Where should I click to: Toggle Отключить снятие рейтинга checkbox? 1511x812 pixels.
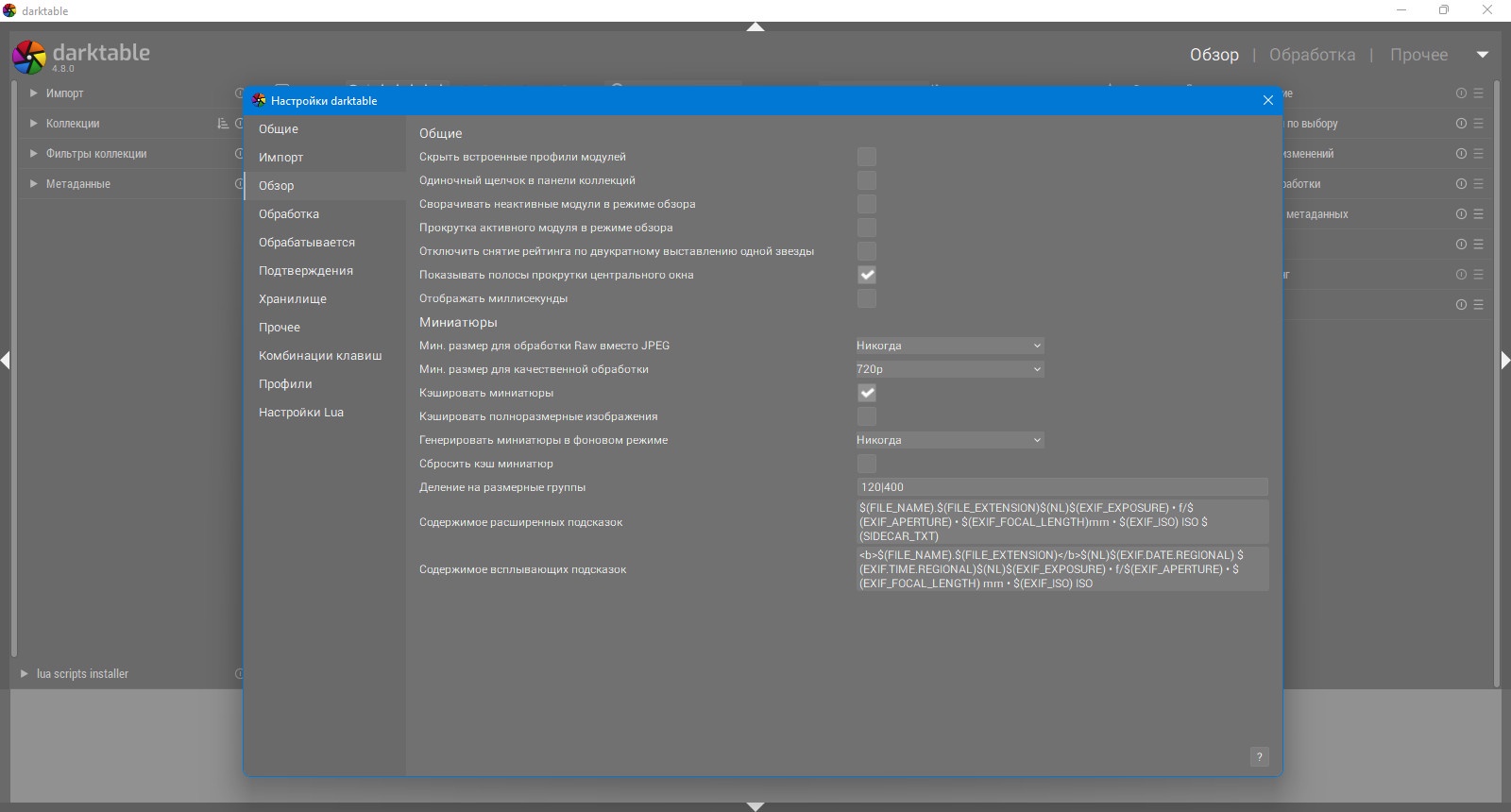[x=867, y=251]
